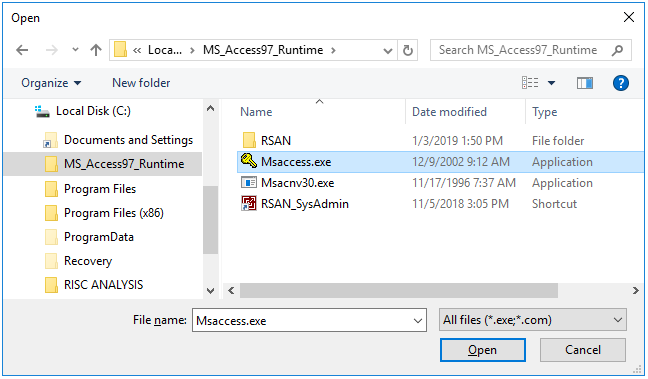Click the horizontal scrollbar right arrow
The height and width of the screenshot is (379, 648).
tap(636, 291)
